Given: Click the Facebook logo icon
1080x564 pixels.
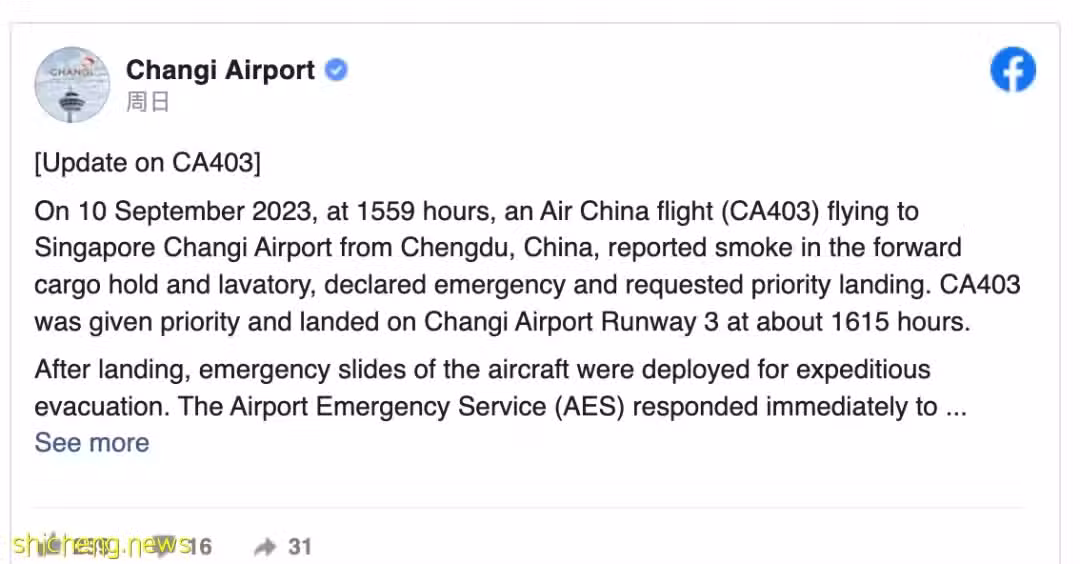Looking at the screenshot, I should coord(1012,70).
